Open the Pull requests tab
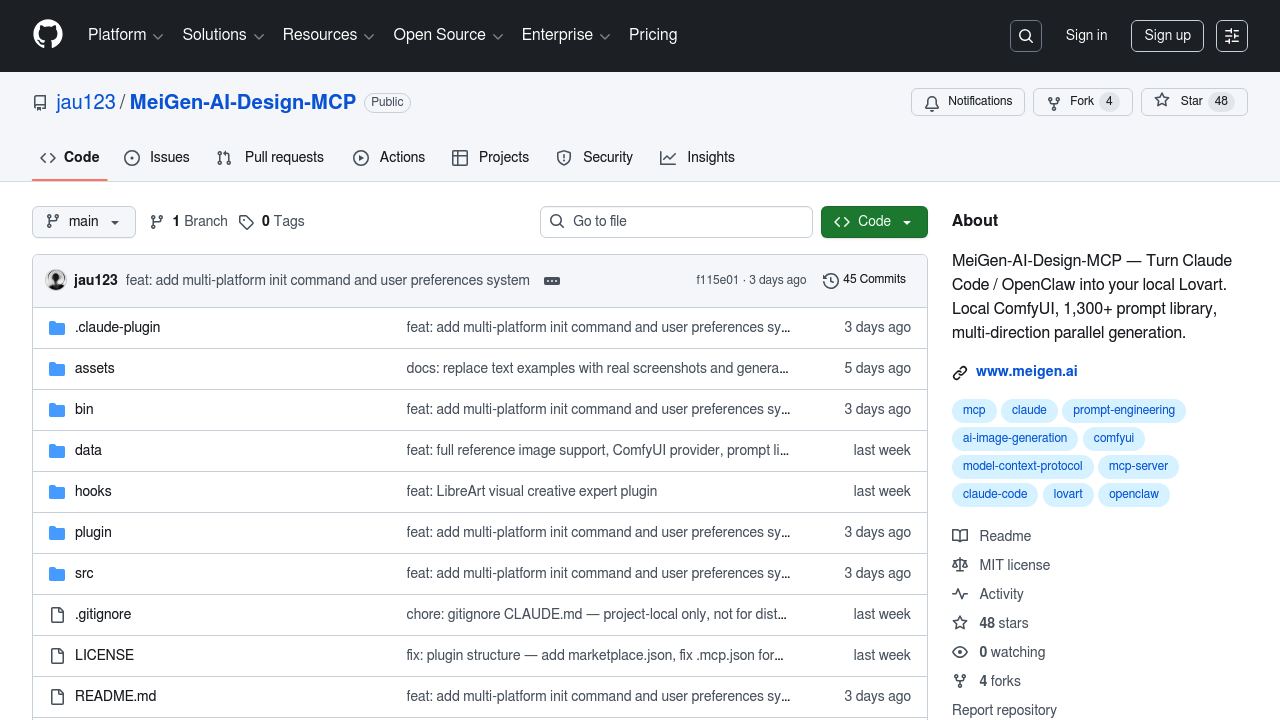 [271, 158]
